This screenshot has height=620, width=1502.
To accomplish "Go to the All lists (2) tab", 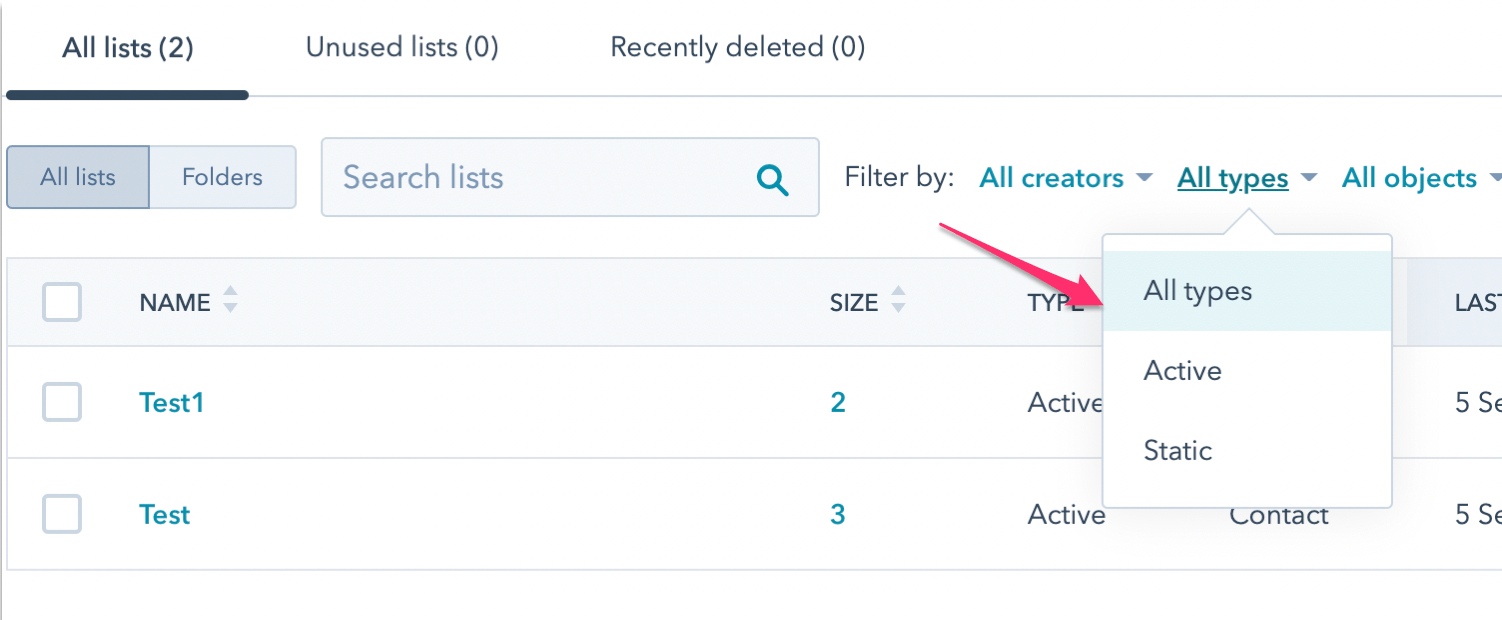I will point(127,47).
